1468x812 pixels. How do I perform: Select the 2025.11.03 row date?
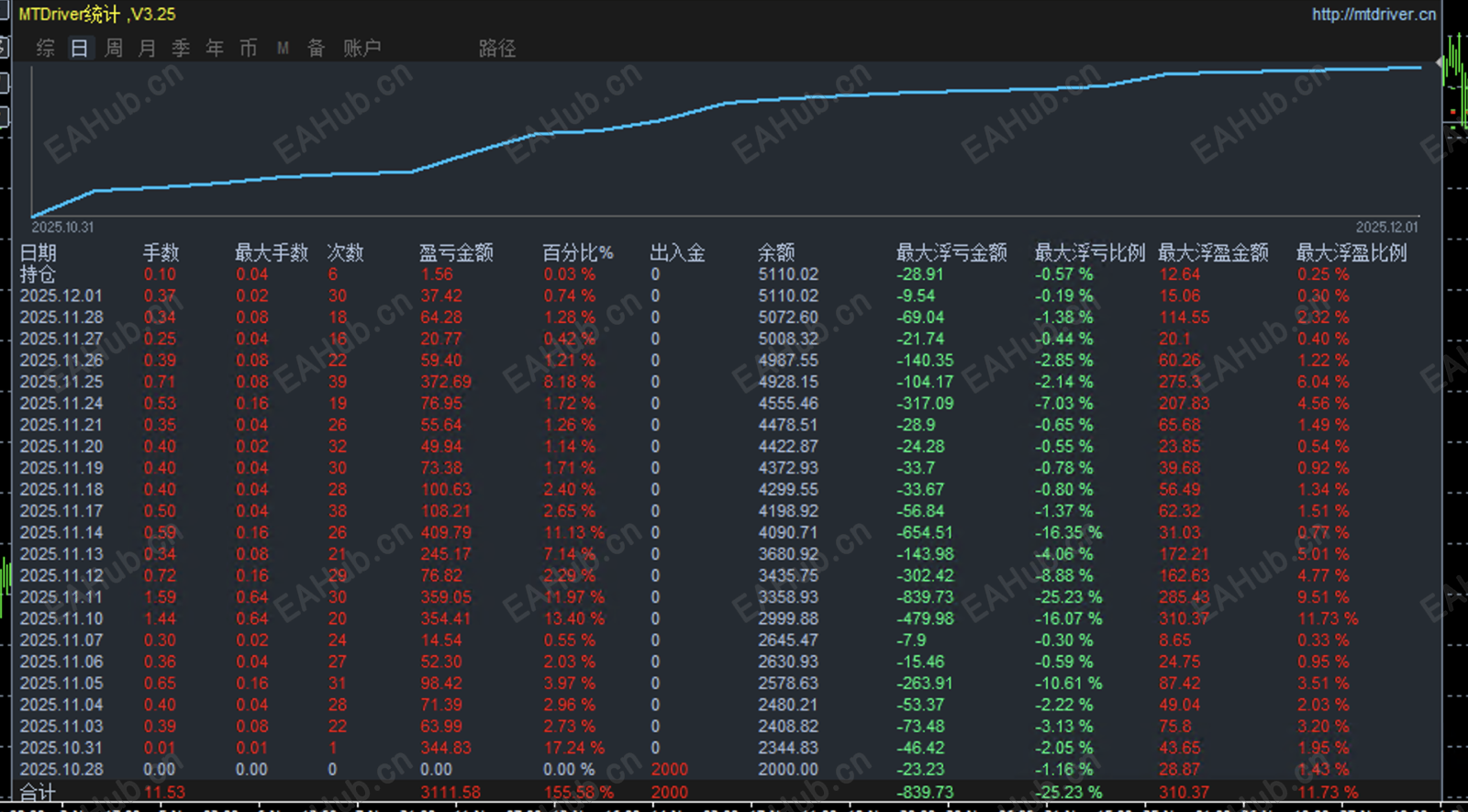point(61,727)
